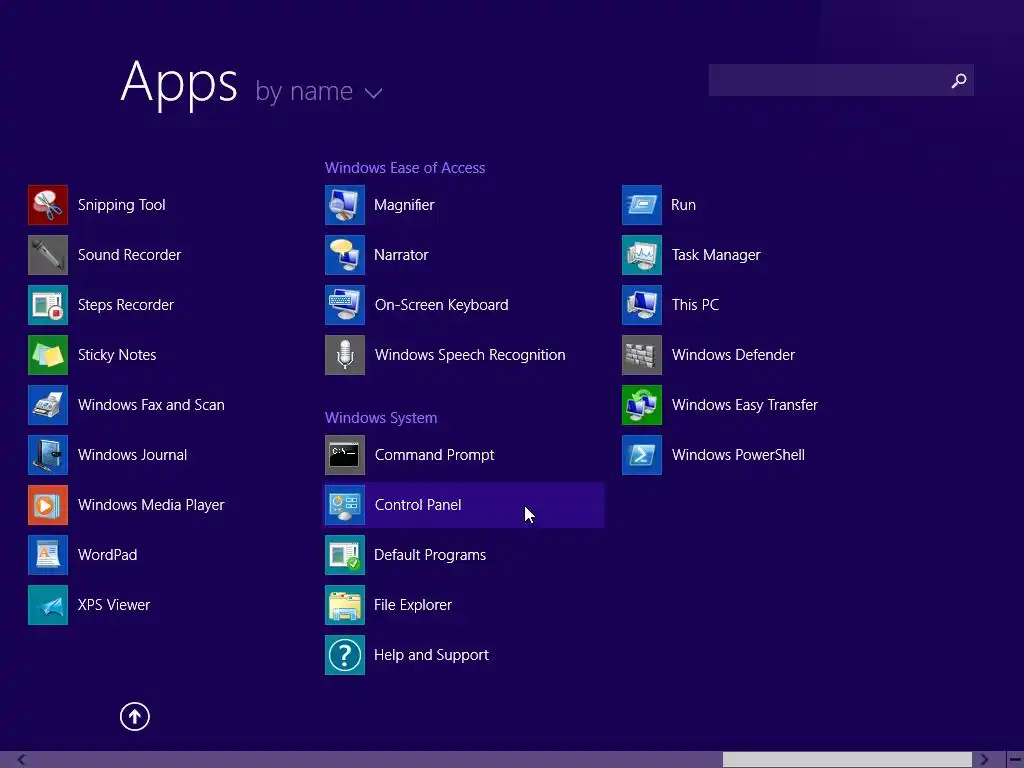The image size is (1024, 768).
Task: Open the This PC icon
Action: pyautogui.click(x=642, y=305)
